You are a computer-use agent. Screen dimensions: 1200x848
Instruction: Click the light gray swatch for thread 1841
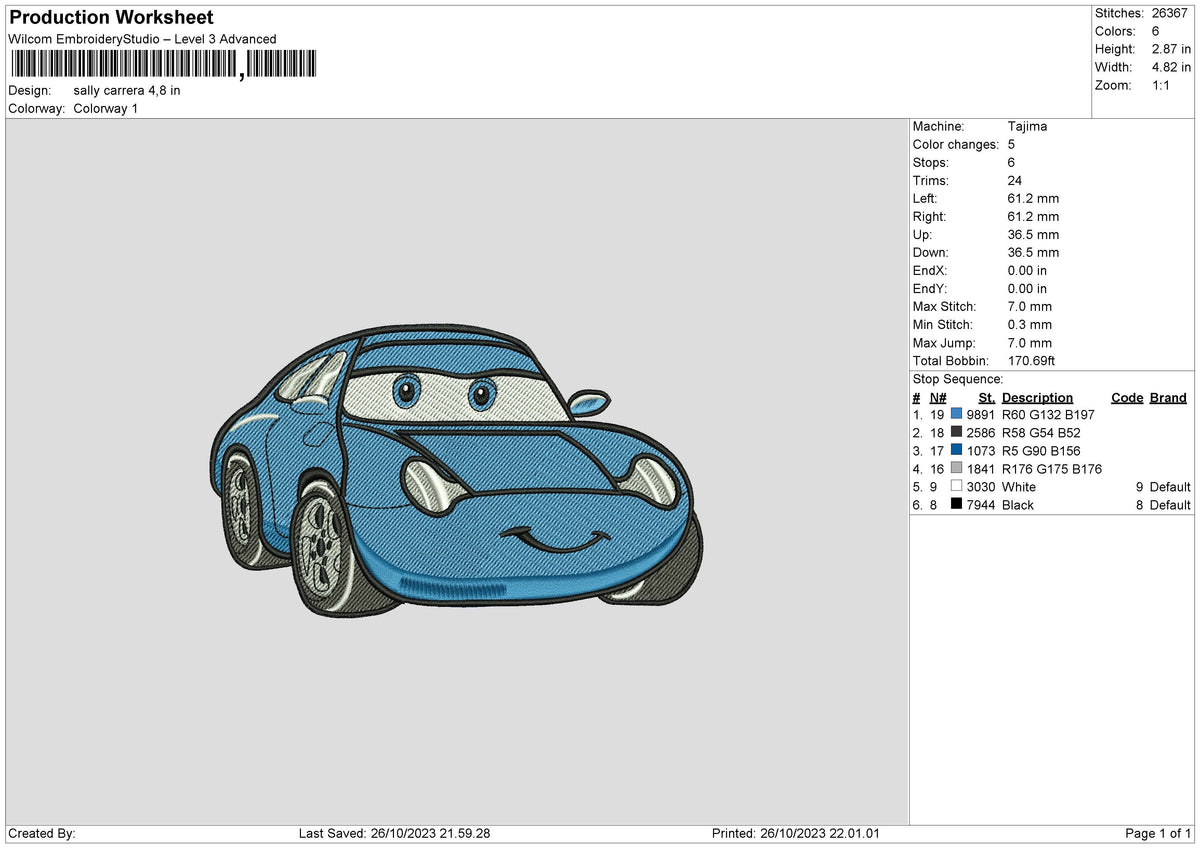pos(957,469)
